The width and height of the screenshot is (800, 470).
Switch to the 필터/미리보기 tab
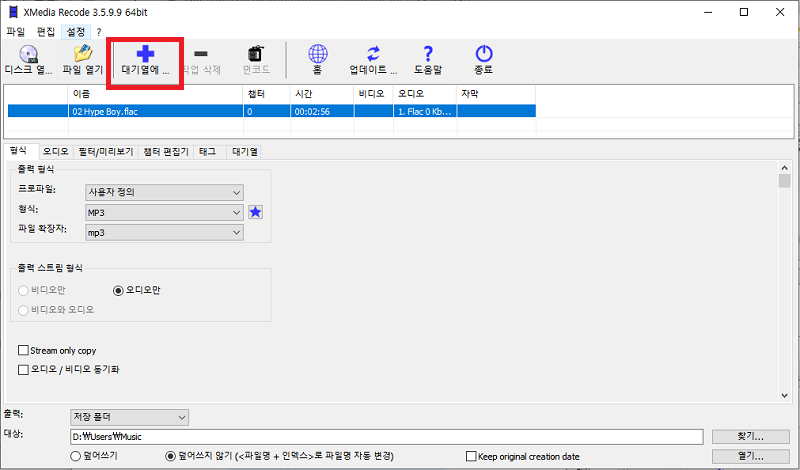pos(106,152)
